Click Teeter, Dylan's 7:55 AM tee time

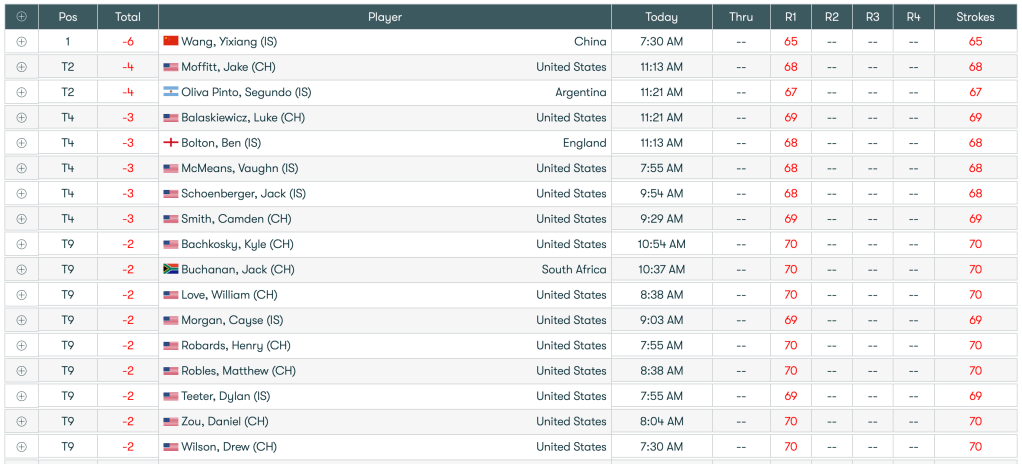point(661,396)
